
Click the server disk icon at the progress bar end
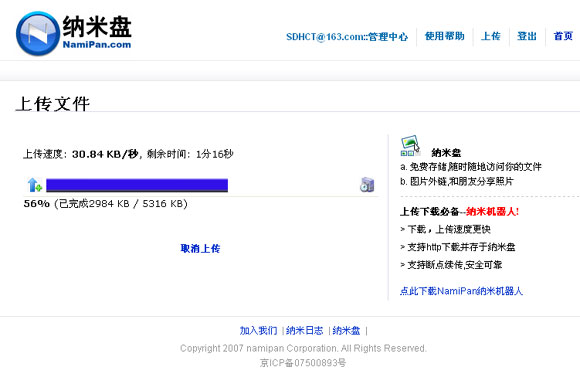(x=367, y=185)
